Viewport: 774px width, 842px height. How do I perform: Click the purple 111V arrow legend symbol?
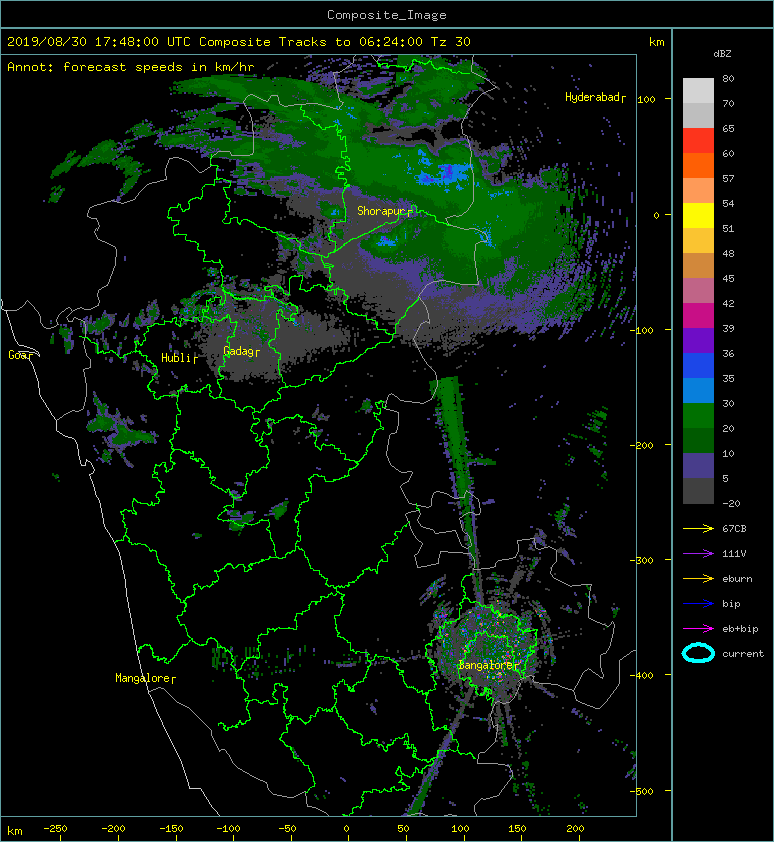[x=698, y=553]
